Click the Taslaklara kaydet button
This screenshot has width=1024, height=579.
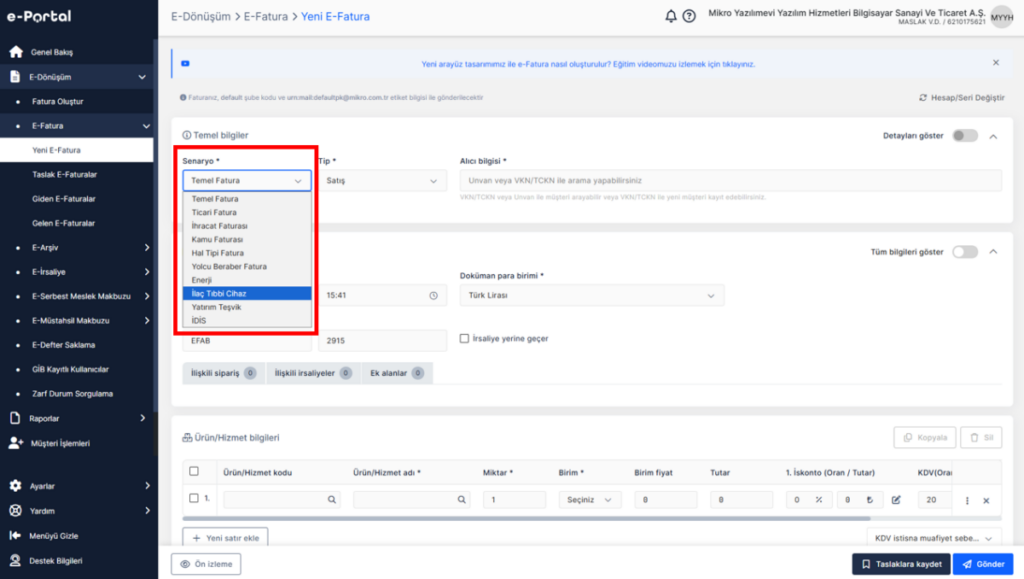(901, 564)
